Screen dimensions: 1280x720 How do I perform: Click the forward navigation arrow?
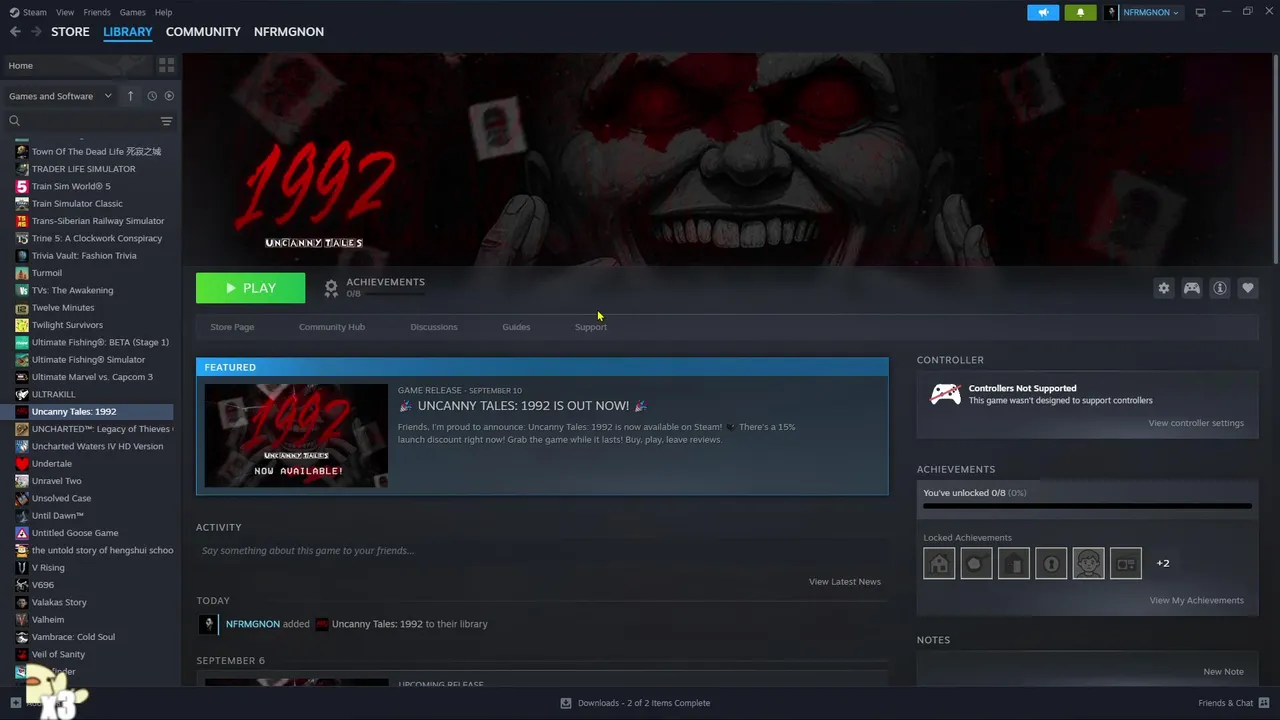[x=36, y=32]
